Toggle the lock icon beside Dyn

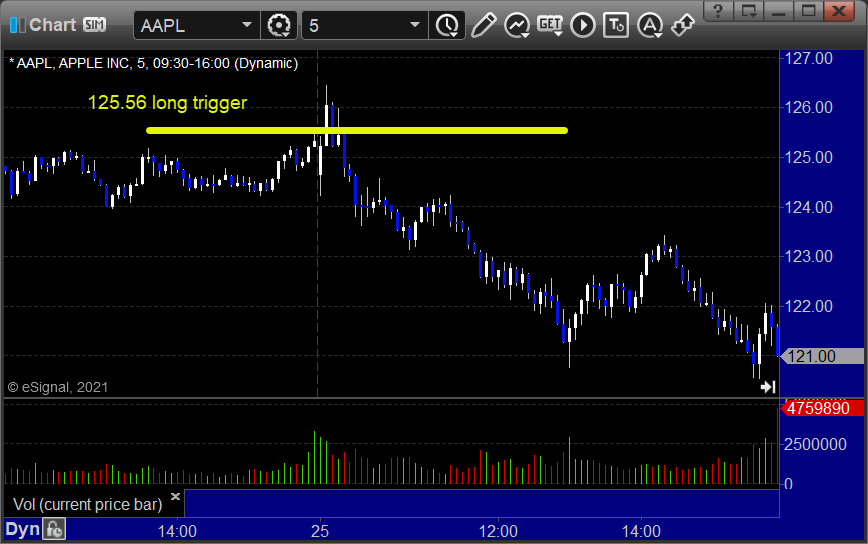tap(54, 530)
